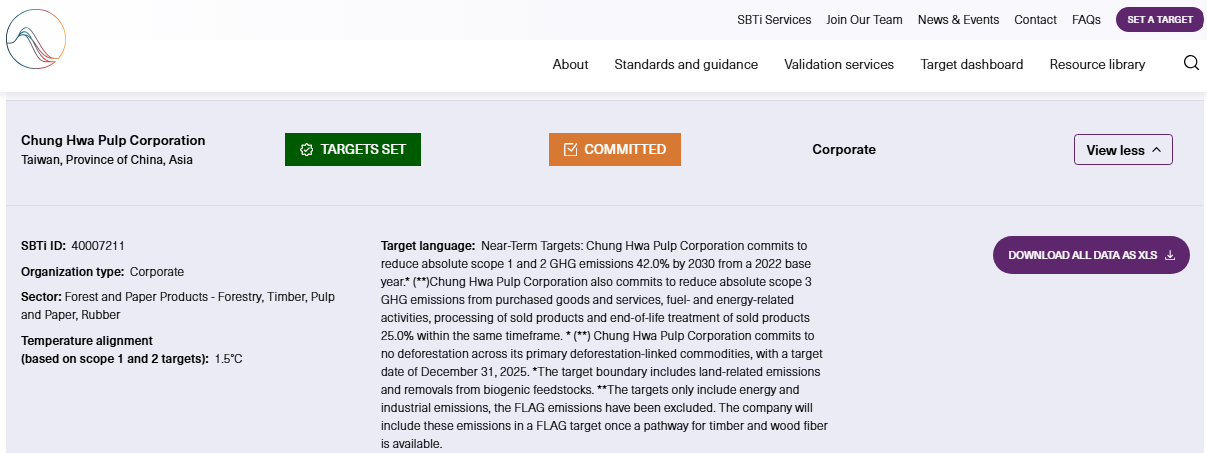The image size is (1207, 453).
Task: Open the Resource library menu
Action: [x=1097, y=64]
